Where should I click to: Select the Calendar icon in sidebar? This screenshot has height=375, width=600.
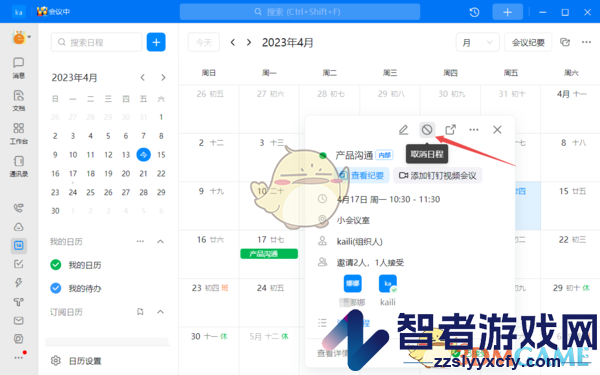pos(18,245)
